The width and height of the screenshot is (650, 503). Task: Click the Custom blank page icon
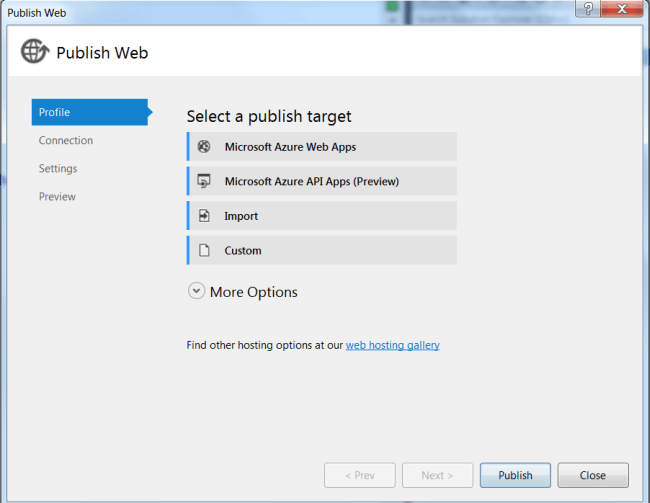[204, 250]
